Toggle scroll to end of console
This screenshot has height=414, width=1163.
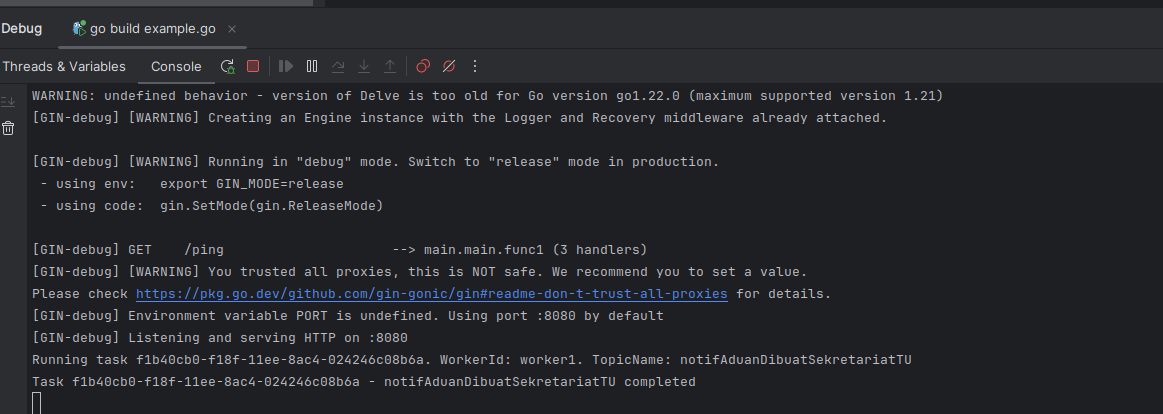(x=8, y=101)
